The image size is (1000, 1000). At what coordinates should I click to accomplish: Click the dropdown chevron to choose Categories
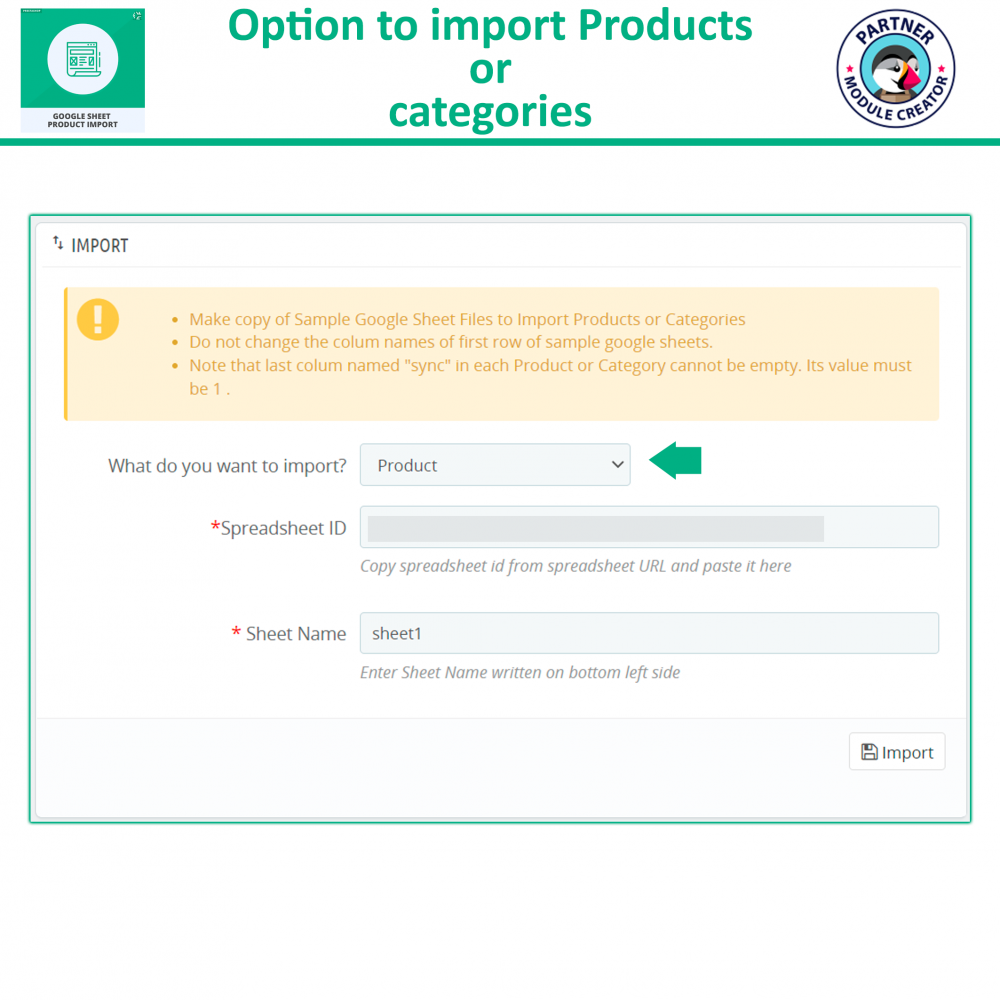[x=615, y=464]
